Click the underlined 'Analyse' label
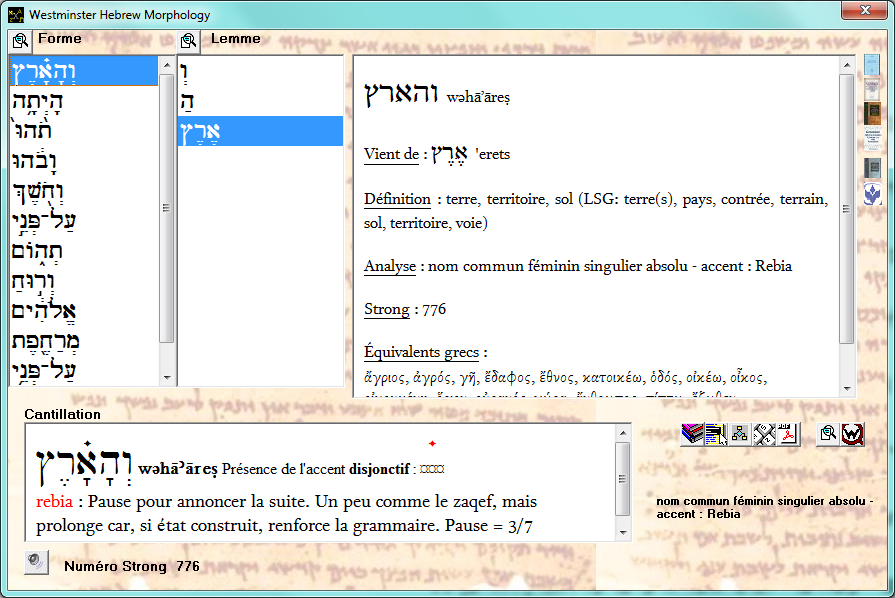The width and height of the screenshot is (895, 598). click(390, 266)
